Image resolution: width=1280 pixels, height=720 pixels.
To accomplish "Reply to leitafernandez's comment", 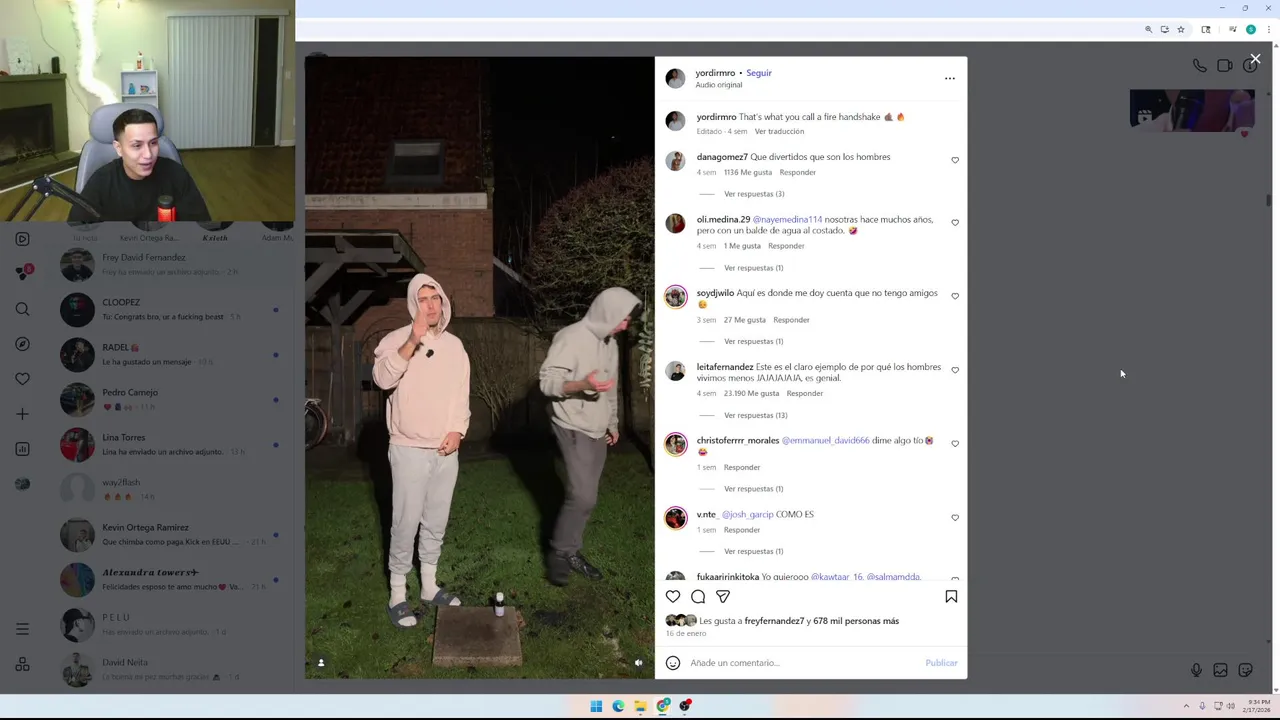I will (x=804, y=394).
